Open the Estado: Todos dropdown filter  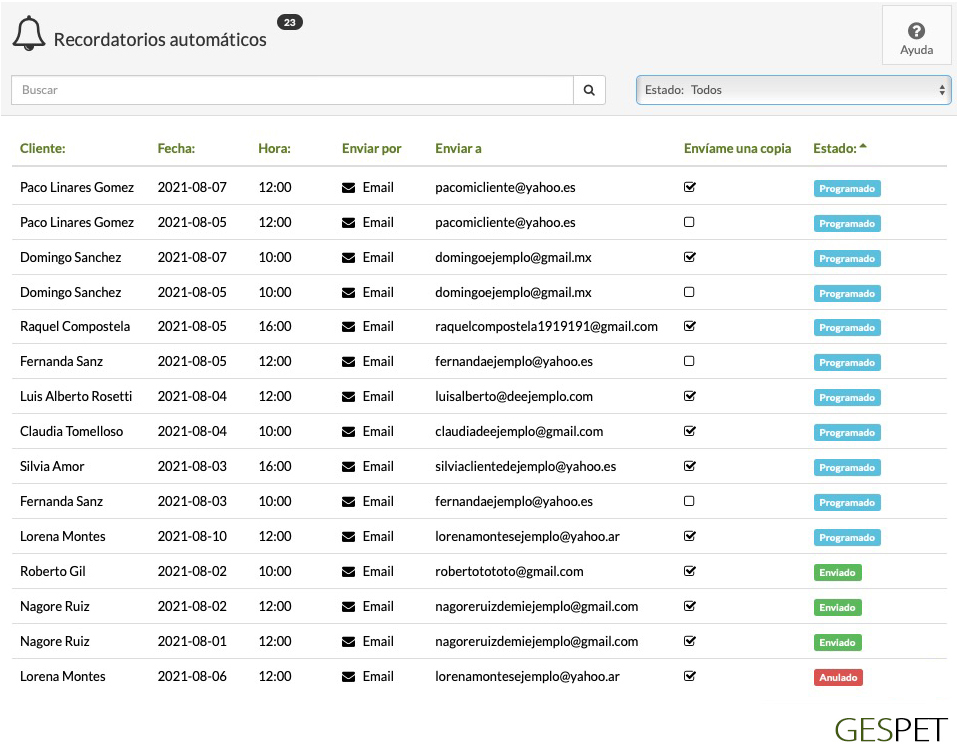point(792,90)
